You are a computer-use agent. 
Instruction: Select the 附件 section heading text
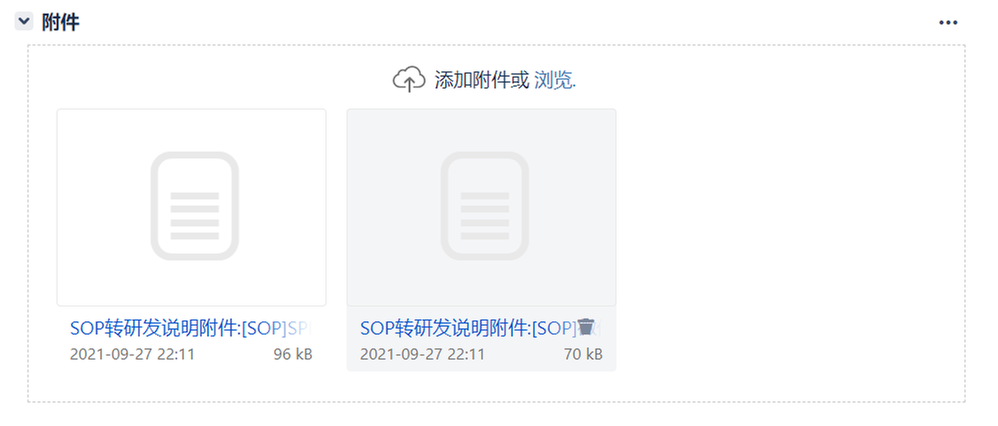[60, 23]
